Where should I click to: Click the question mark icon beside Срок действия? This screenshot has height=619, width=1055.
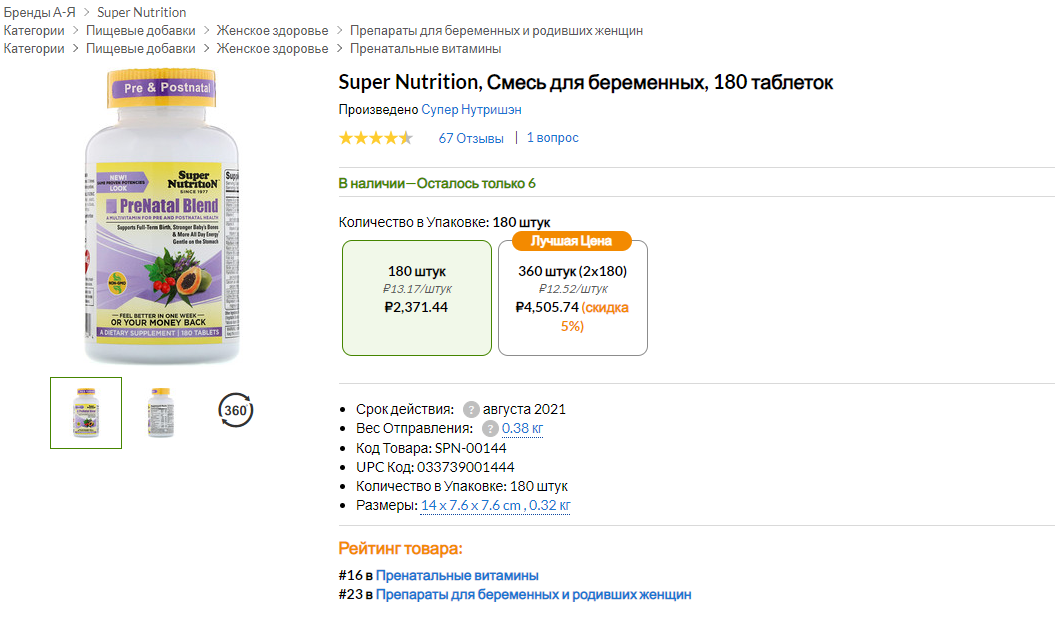471,409
